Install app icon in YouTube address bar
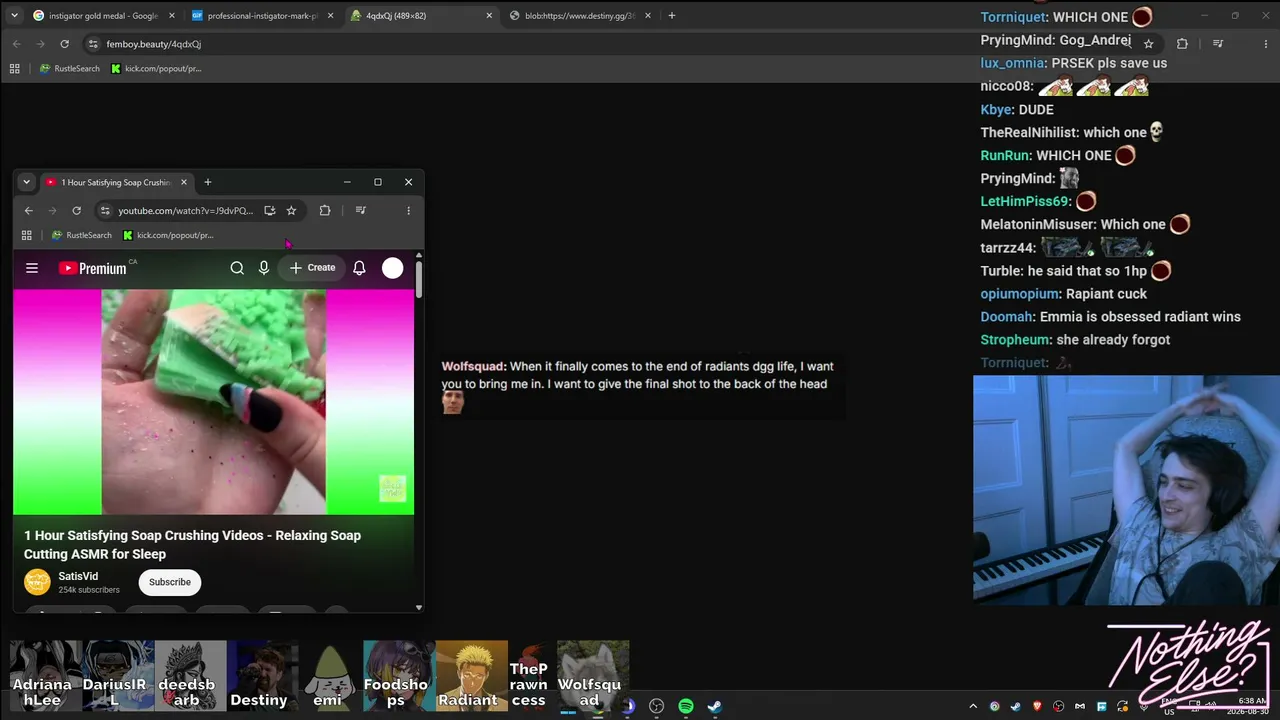 click(x=269, y=210)
